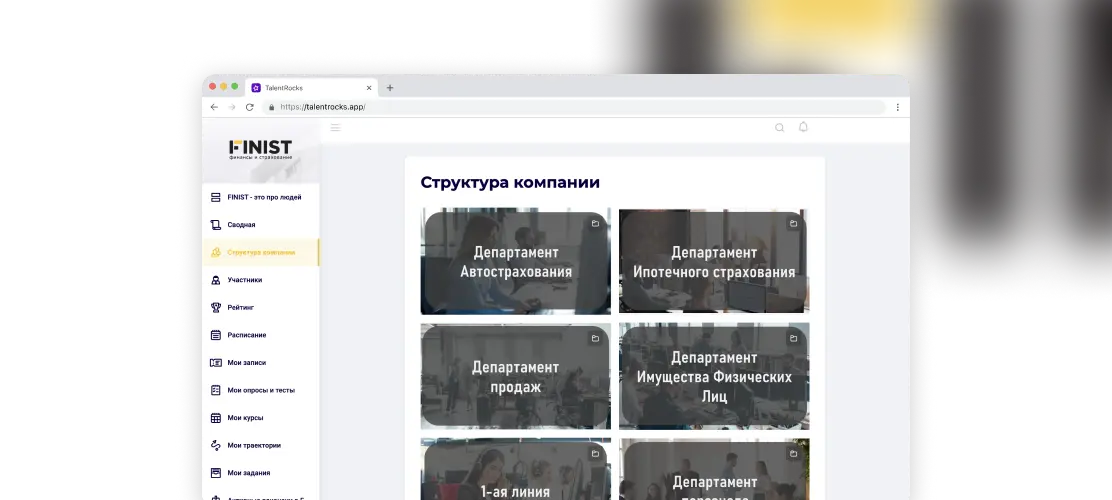Open Департамент продаж card
This screenshot has height=500, width=1112.
click(516, 377)
